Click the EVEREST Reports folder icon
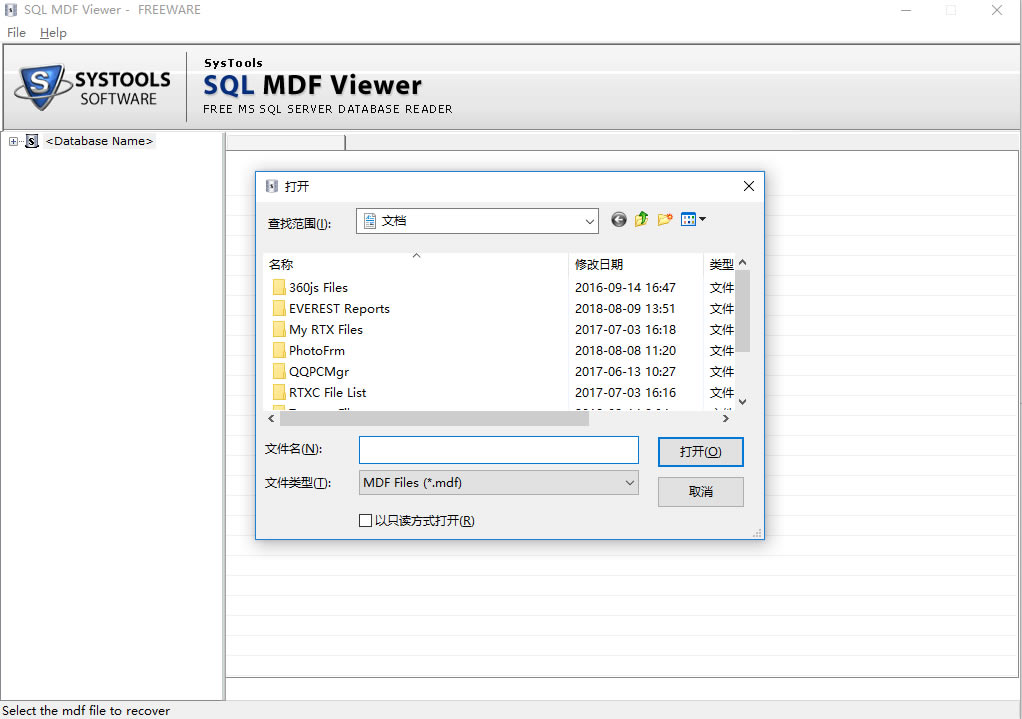This screenshot has width=1022, height=719. coord(279,308)
